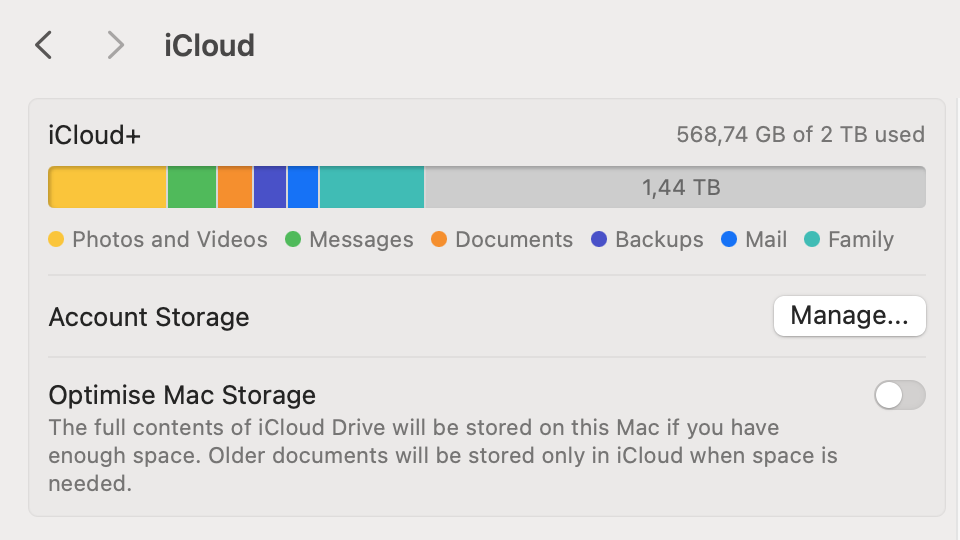Click the teal Family legend dot
Image resolution: width=960 pixels, height=540 pixels.
(x=812, y=240)
